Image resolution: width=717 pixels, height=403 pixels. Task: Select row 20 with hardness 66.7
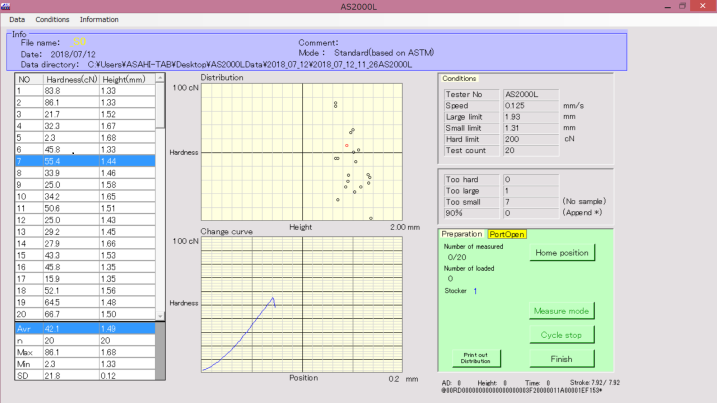[85, 314]
